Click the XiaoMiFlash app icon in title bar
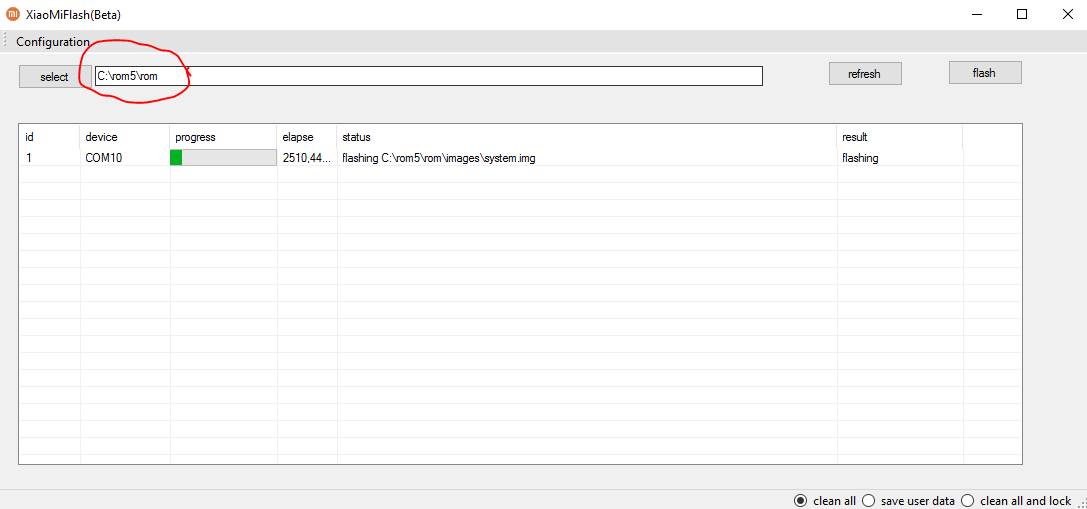1087x509 pixels. click(x=12, y=14)
